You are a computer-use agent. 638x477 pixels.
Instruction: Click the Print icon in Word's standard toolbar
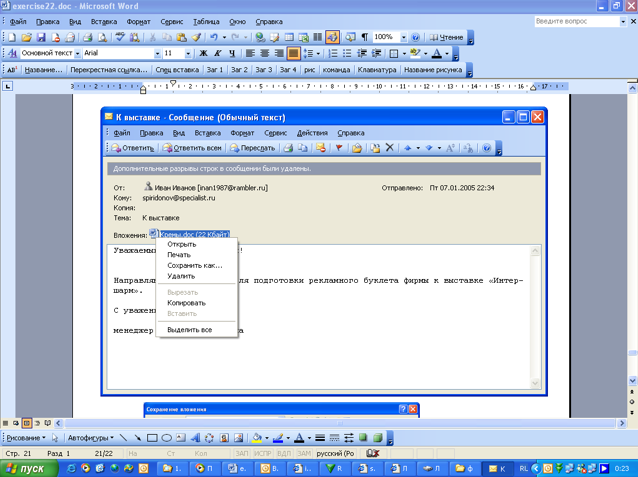pos(87,37)
